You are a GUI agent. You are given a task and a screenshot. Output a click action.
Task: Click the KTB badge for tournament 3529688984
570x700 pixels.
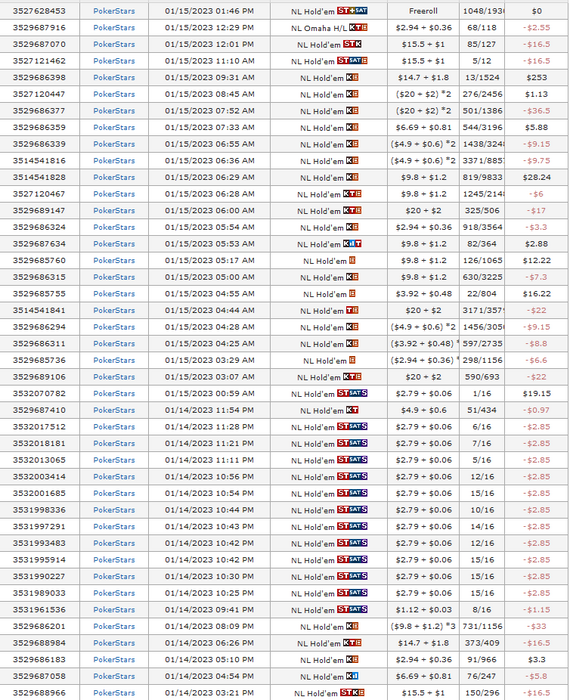point(352,642)
